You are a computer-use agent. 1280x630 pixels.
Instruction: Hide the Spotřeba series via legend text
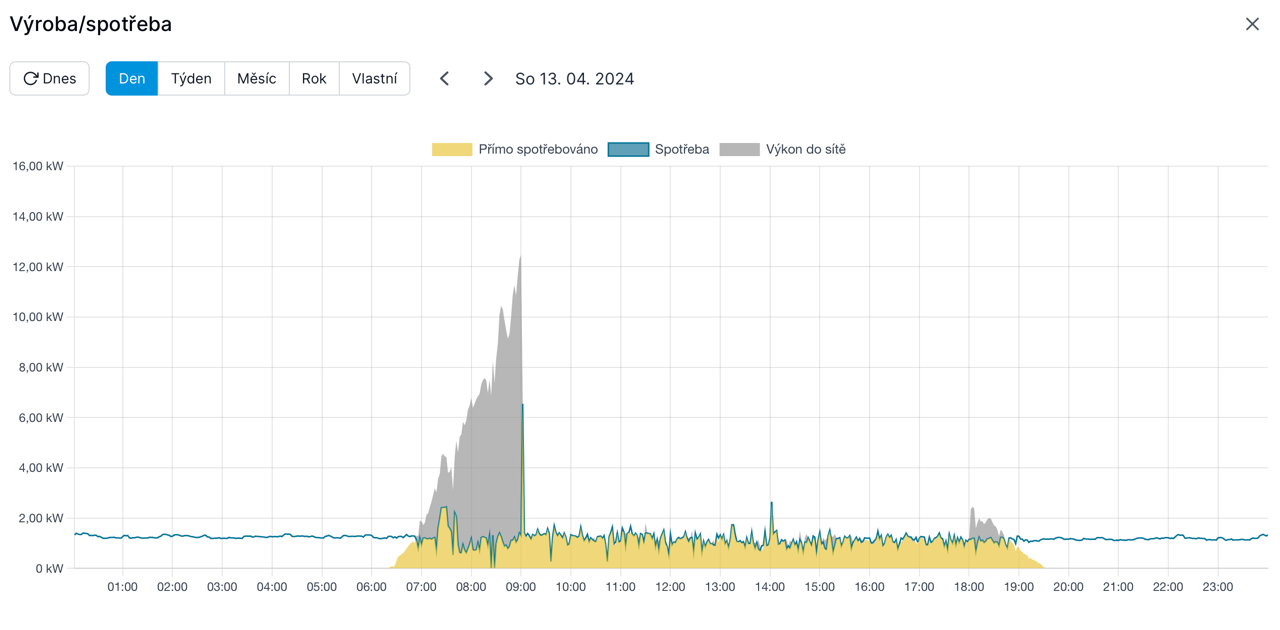tap(682, 150)
